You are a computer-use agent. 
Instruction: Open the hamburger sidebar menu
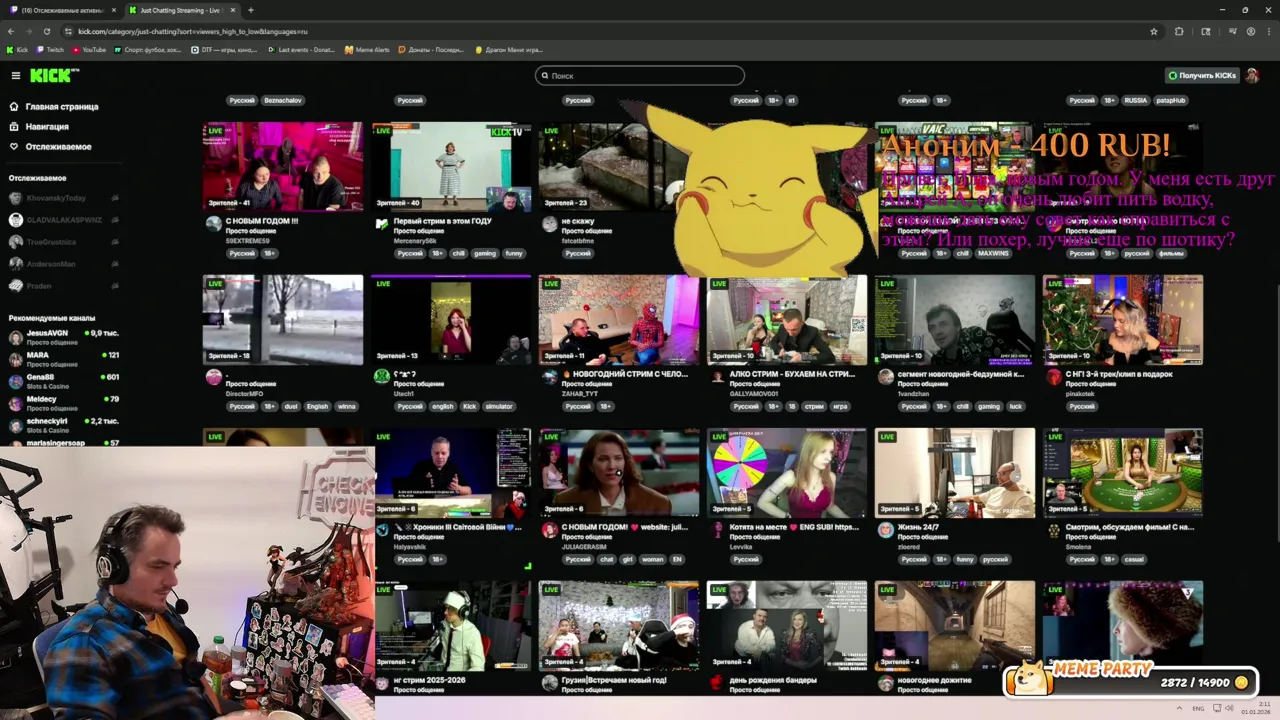(x=15, y=76)
